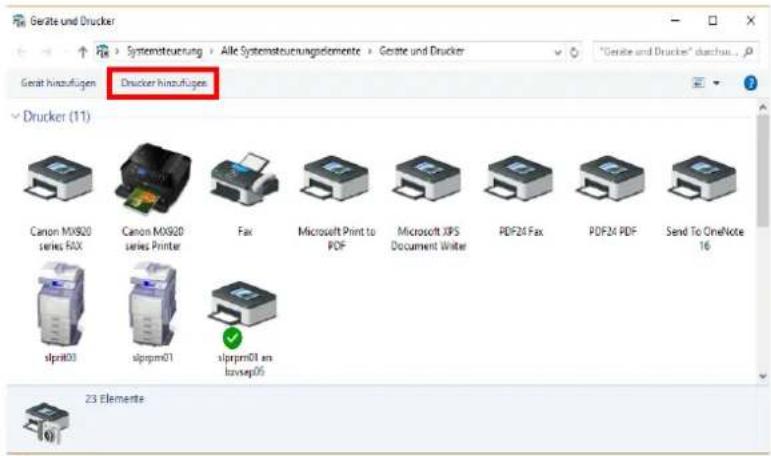This screenshot has width=771, height=456.
Task: Click the up arrow navigation icon
Action: pos(83,52)
